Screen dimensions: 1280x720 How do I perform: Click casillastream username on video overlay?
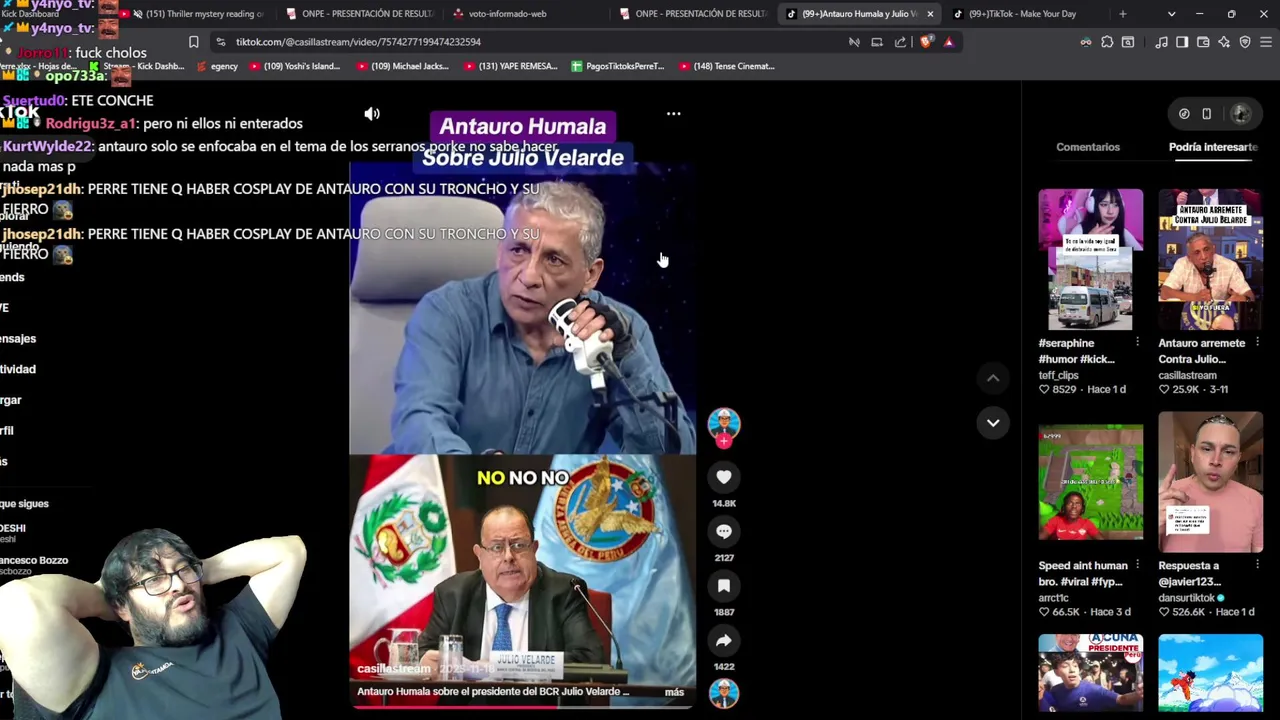(394, 669)
